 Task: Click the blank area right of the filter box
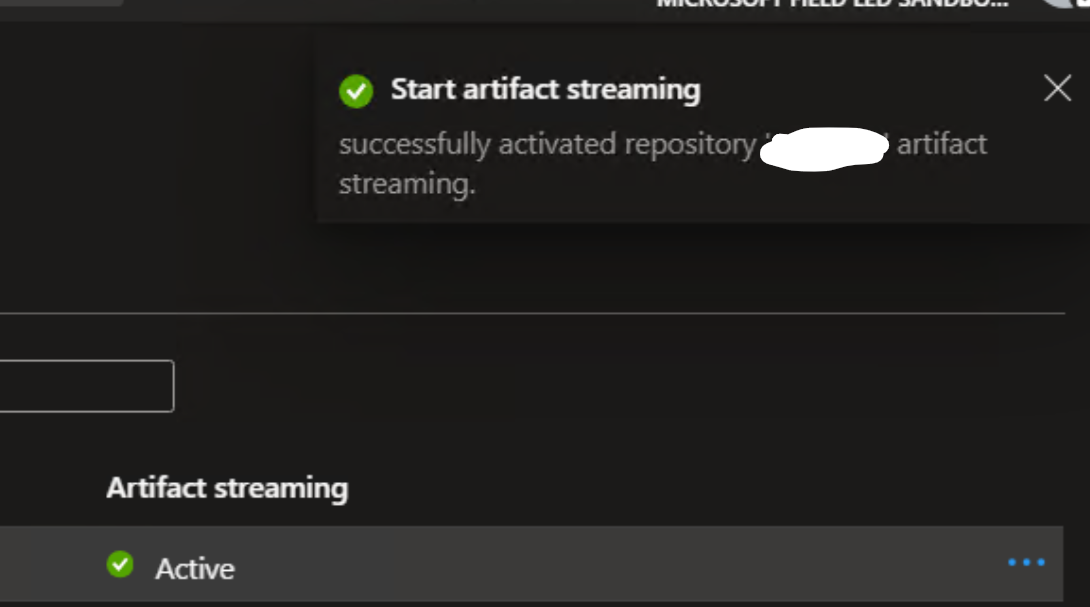click(x=600, y=386)
